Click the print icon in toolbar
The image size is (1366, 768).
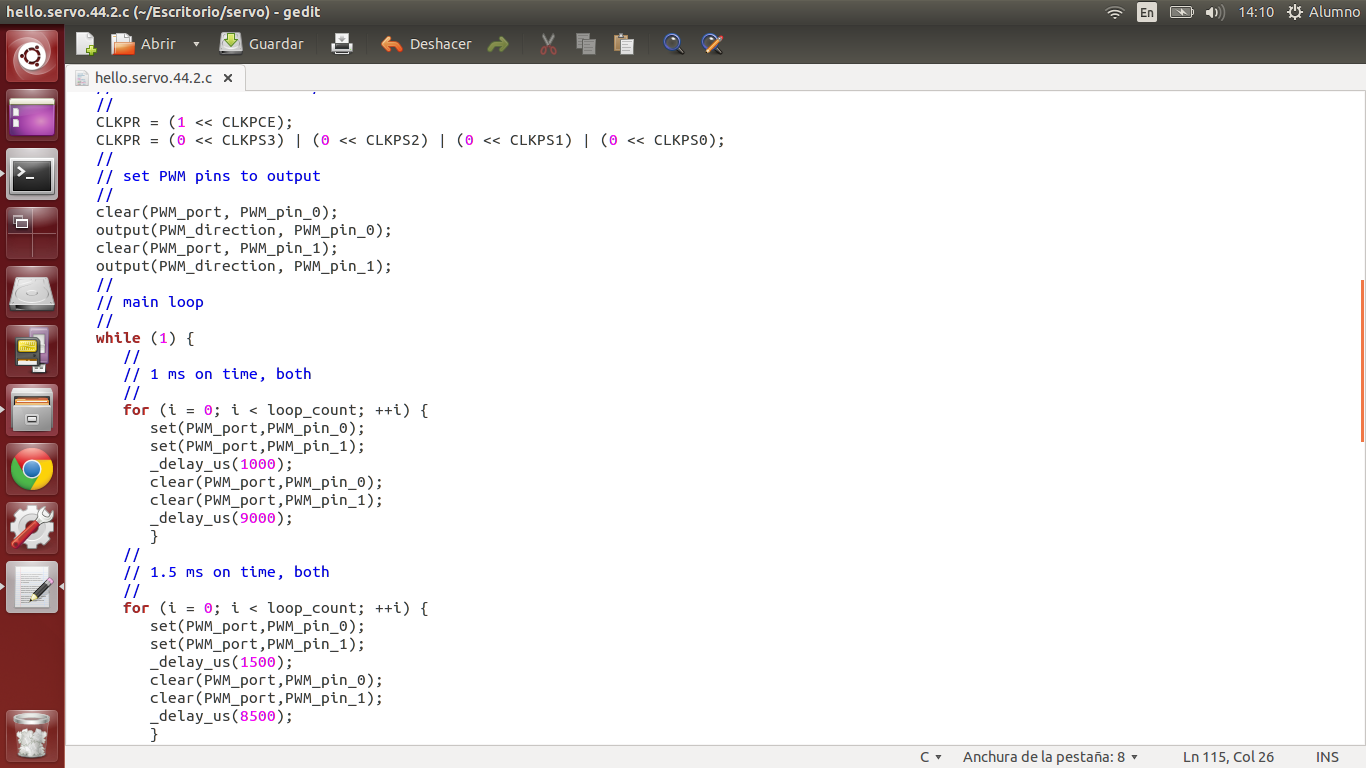tap(342, 44)
